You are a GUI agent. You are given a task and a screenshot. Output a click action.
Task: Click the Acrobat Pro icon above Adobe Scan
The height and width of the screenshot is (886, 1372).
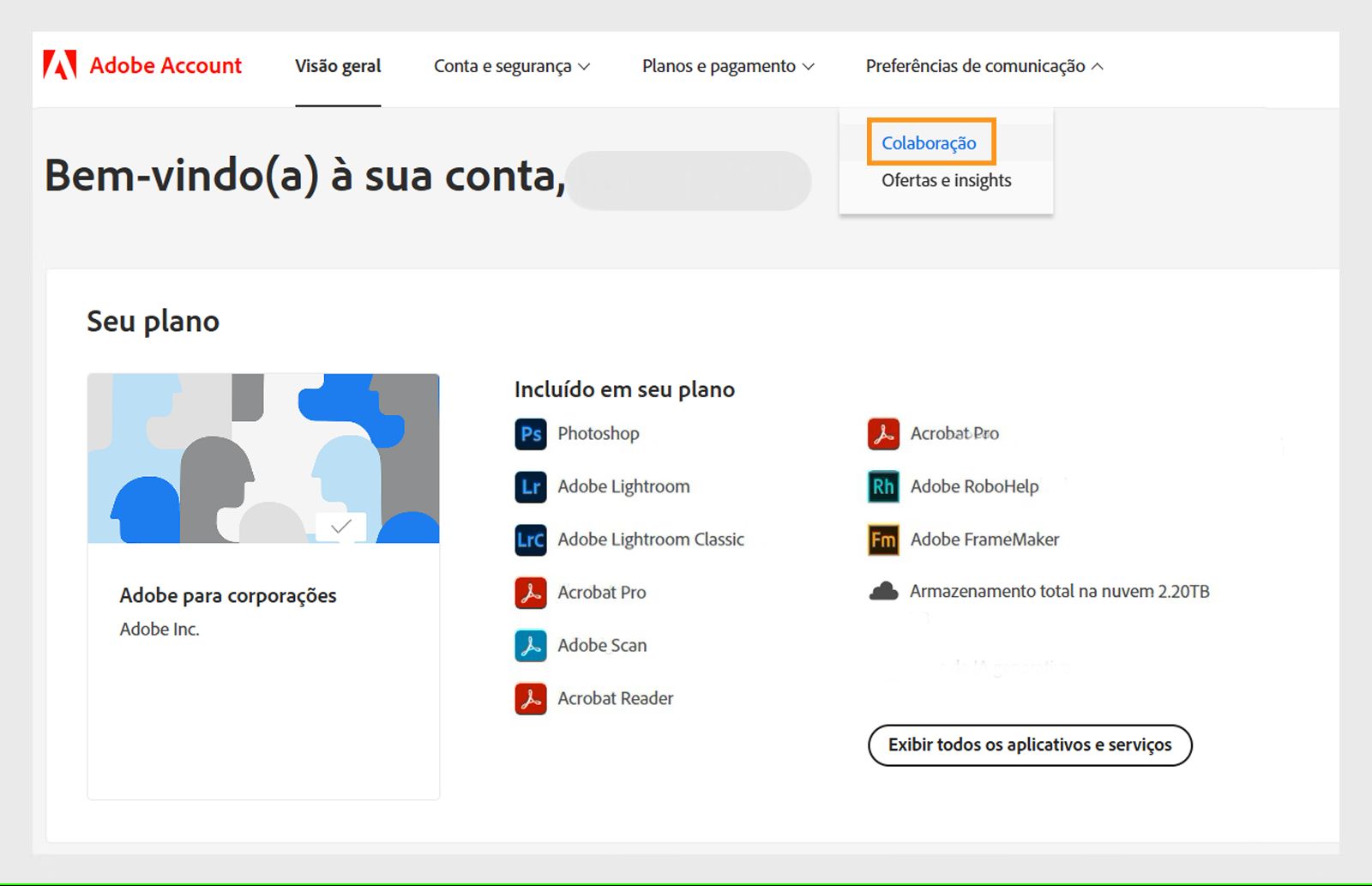[x=531, y=593]
